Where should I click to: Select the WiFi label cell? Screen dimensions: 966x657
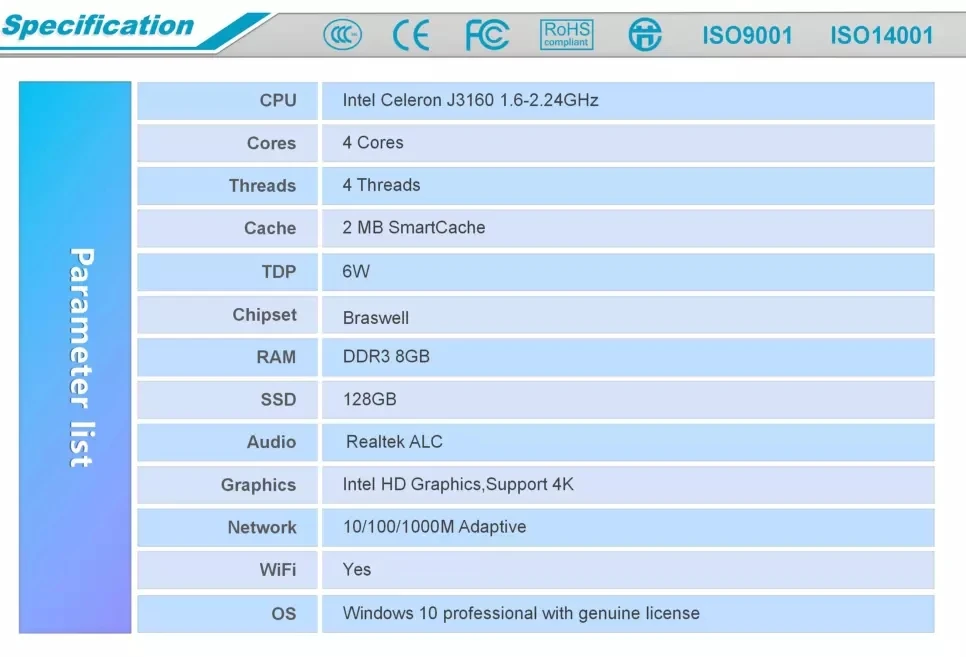click(x=227, y=570)
